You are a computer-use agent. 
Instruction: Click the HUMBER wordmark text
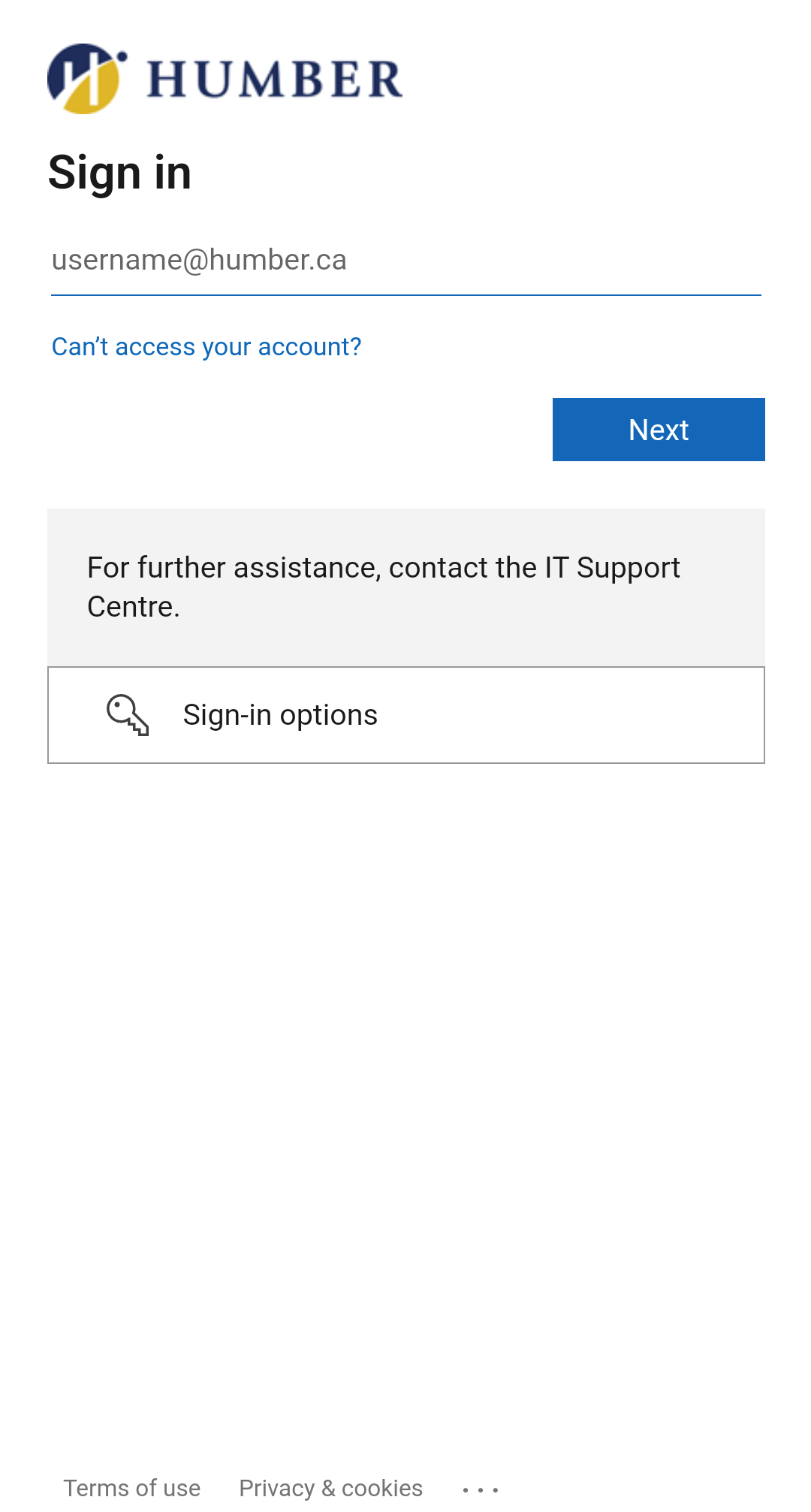[275, 80]
